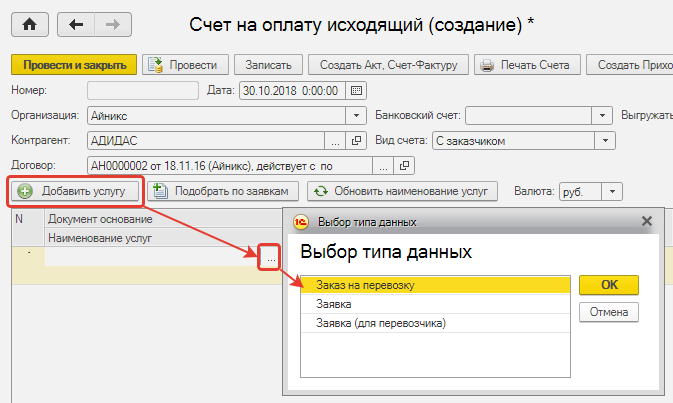
Task: Confirm selection with OK button
Action: (x=609, y=285)
